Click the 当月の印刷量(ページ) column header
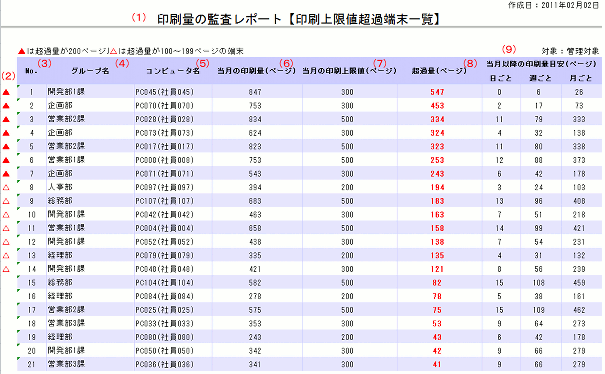Viewport: 605px width, 374px height. [256, 71]
